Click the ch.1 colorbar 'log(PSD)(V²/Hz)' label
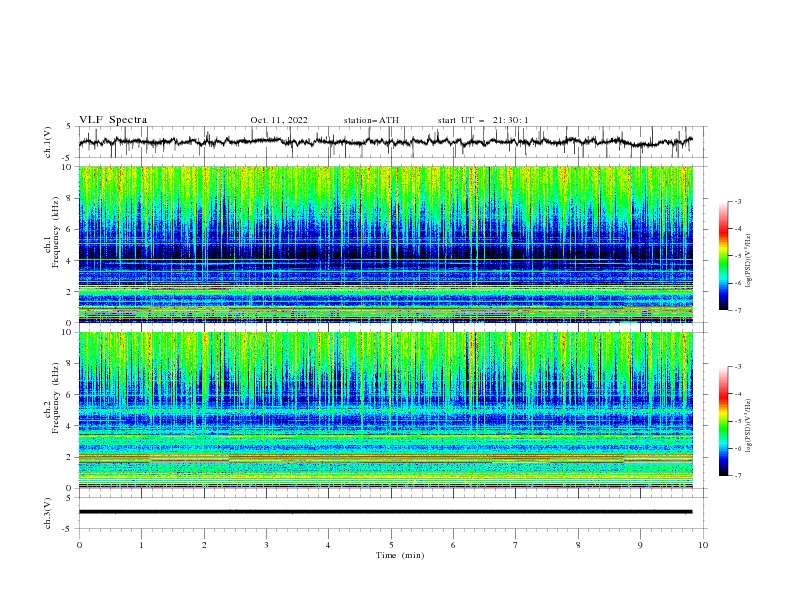Screen dimensions: 792x612 (749, 261)
